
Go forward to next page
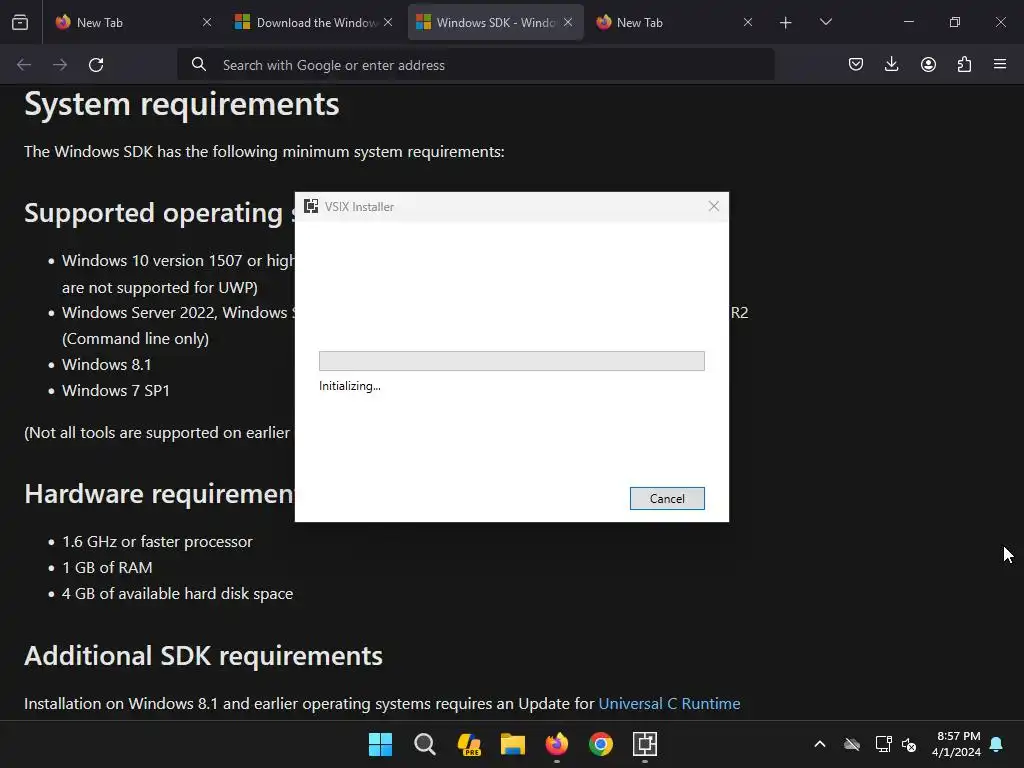tap(60, 65)
